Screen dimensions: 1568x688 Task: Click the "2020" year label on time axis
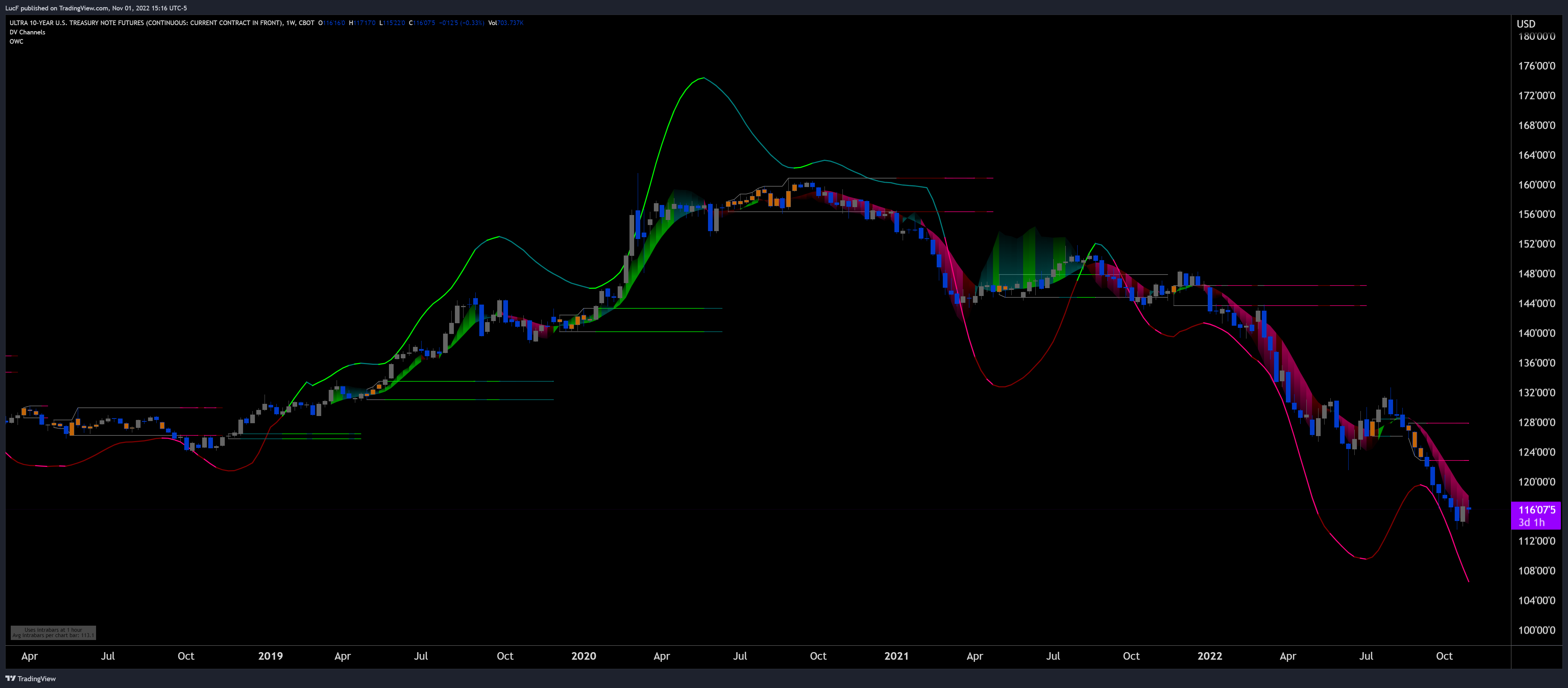click(584, 656)
